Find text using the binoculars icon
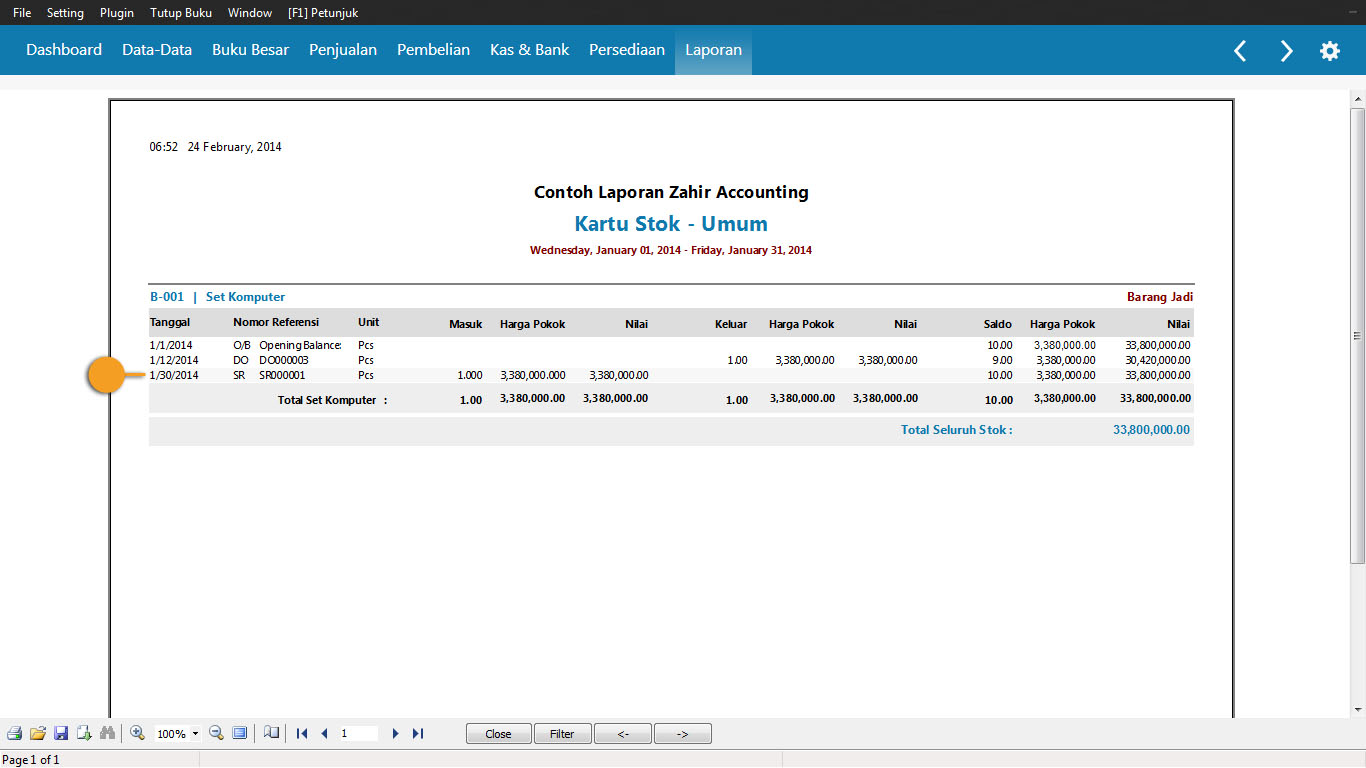The image size is (1366, 768). pos(107,733)
